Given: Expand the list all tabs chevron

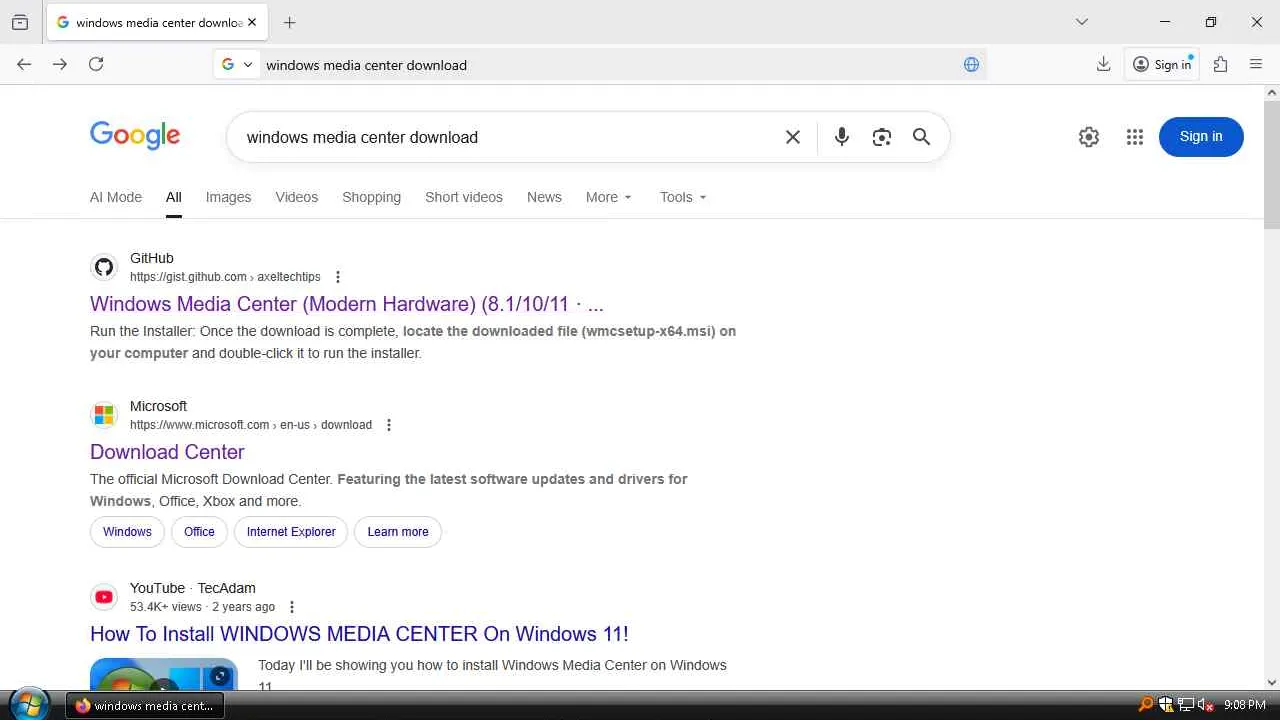Looking at the screenshot, I should (1081, 22).
